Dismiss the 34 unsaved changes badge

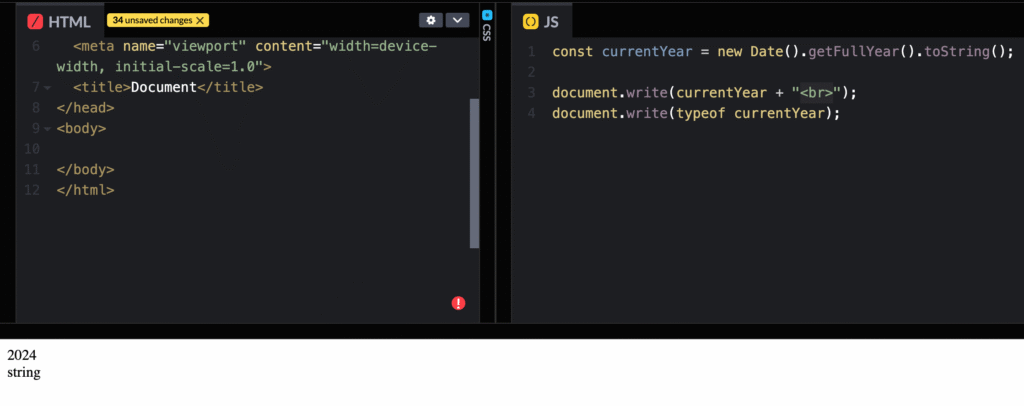coord(200,20)
